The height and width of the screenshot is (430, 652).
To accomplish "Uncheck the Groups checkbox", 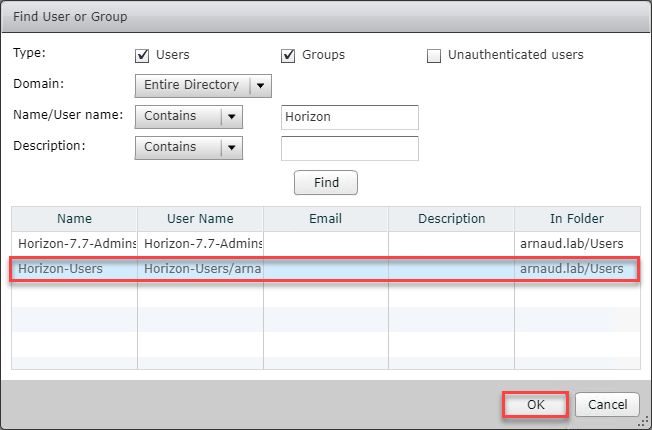I will click(x=289, y=55).
